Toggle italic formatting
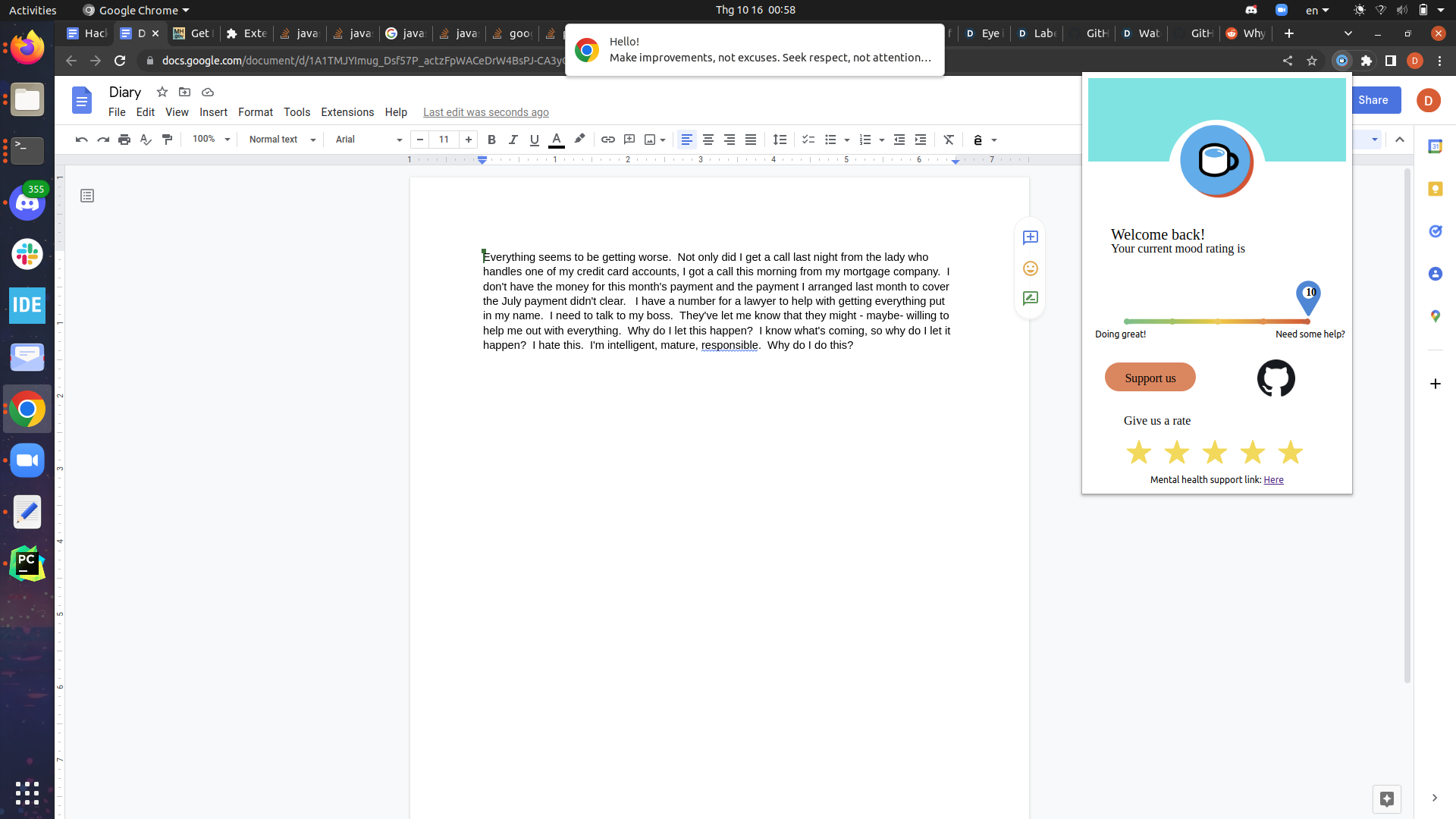This screenshot has width=1456, height=819. (x=513, y=140)
